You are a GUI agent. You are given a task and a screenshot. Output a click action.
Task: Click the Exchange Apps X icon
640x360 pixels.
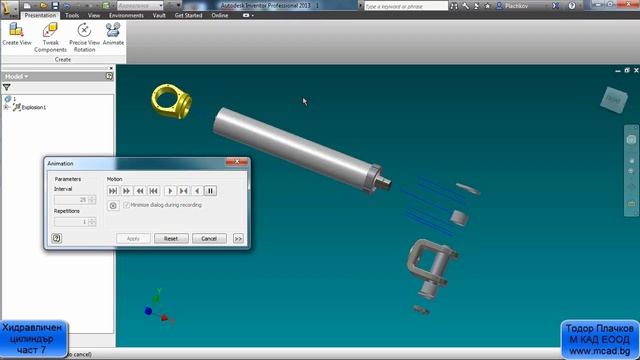pos(556,6)
